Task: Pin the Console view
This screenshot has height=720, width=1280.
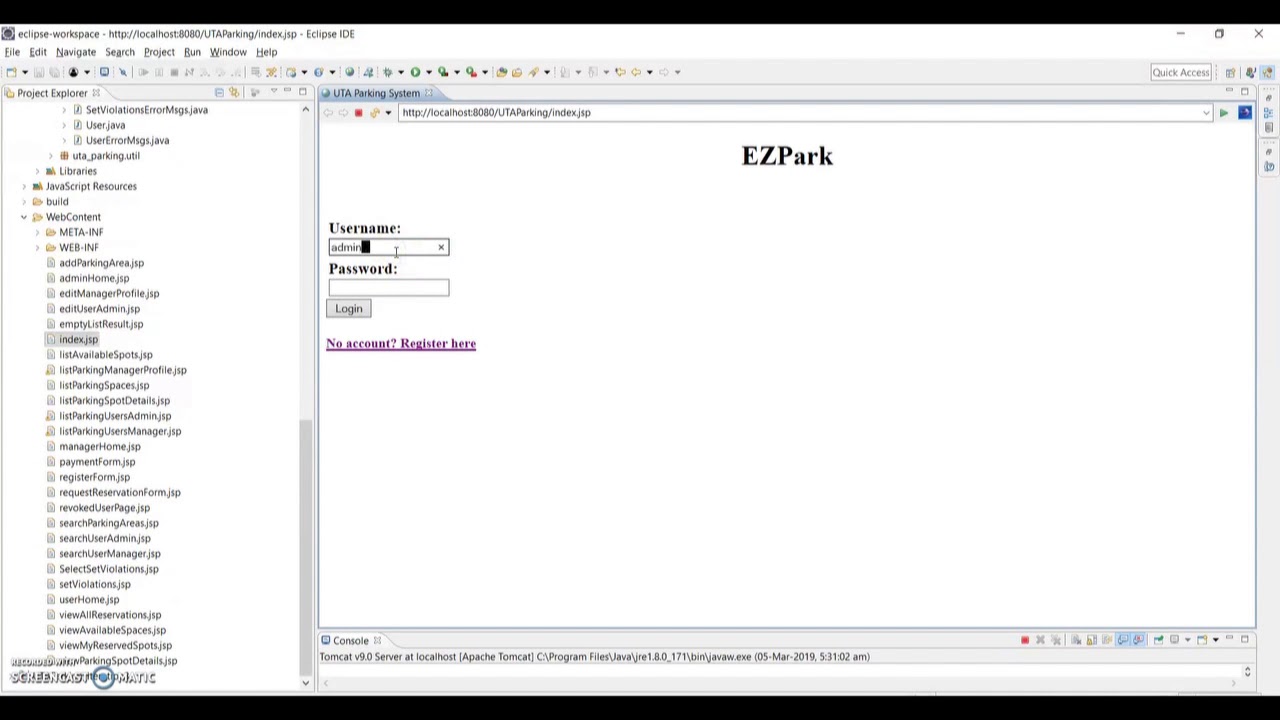Action: click(1158, 640)
